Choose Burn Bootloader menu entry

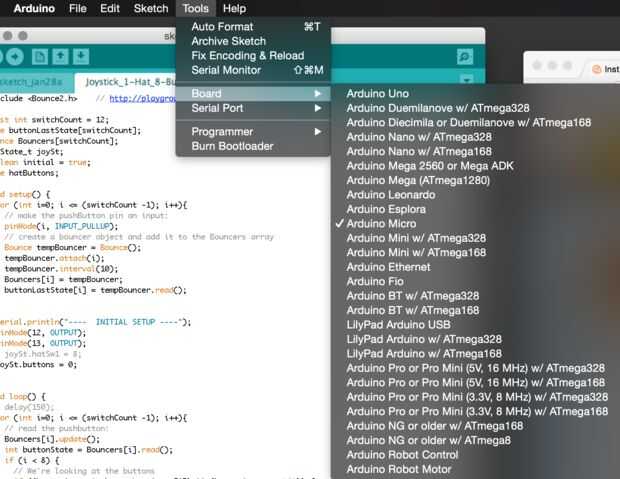tap(232, 146)
